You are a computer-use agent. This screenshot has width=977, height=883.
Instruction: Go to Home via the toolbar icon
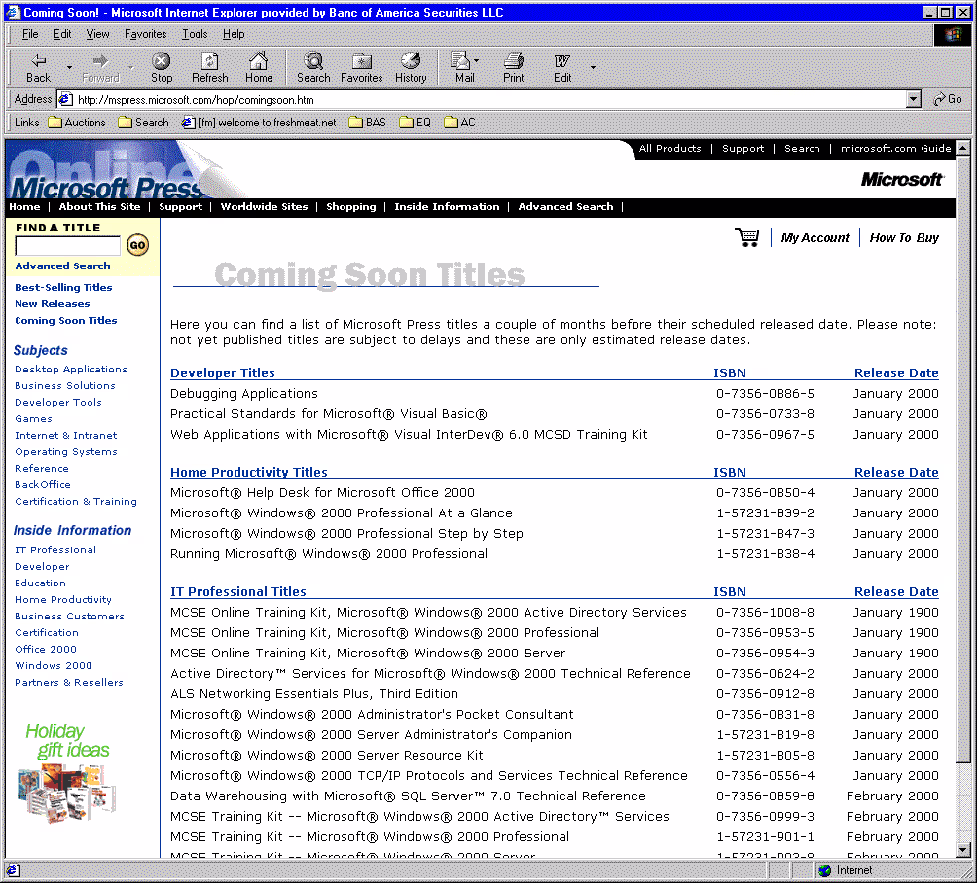(x=258, y=62)
